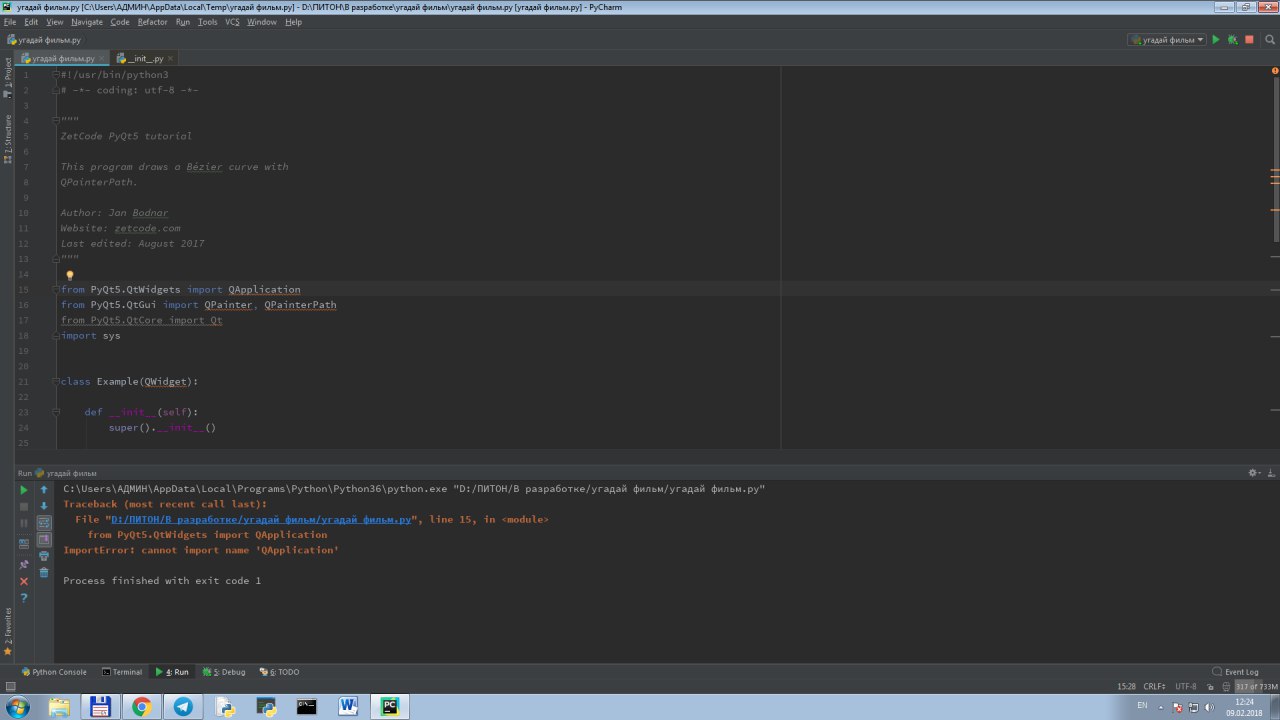Close the Run tab with red X

click(24, 581)
